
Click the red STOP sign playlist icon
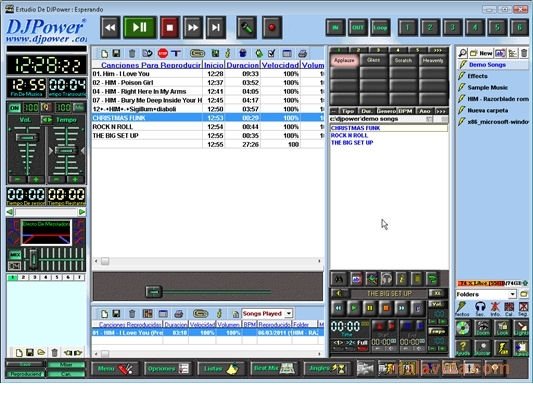163,53
